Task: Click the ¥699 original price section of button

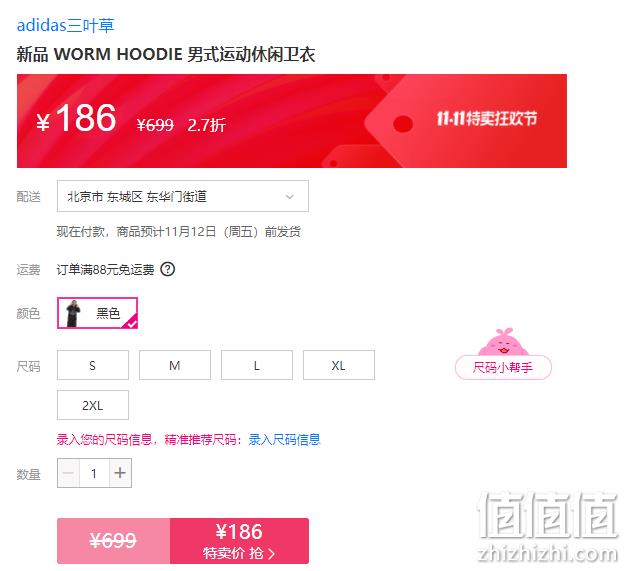Action: click(114, 541)
